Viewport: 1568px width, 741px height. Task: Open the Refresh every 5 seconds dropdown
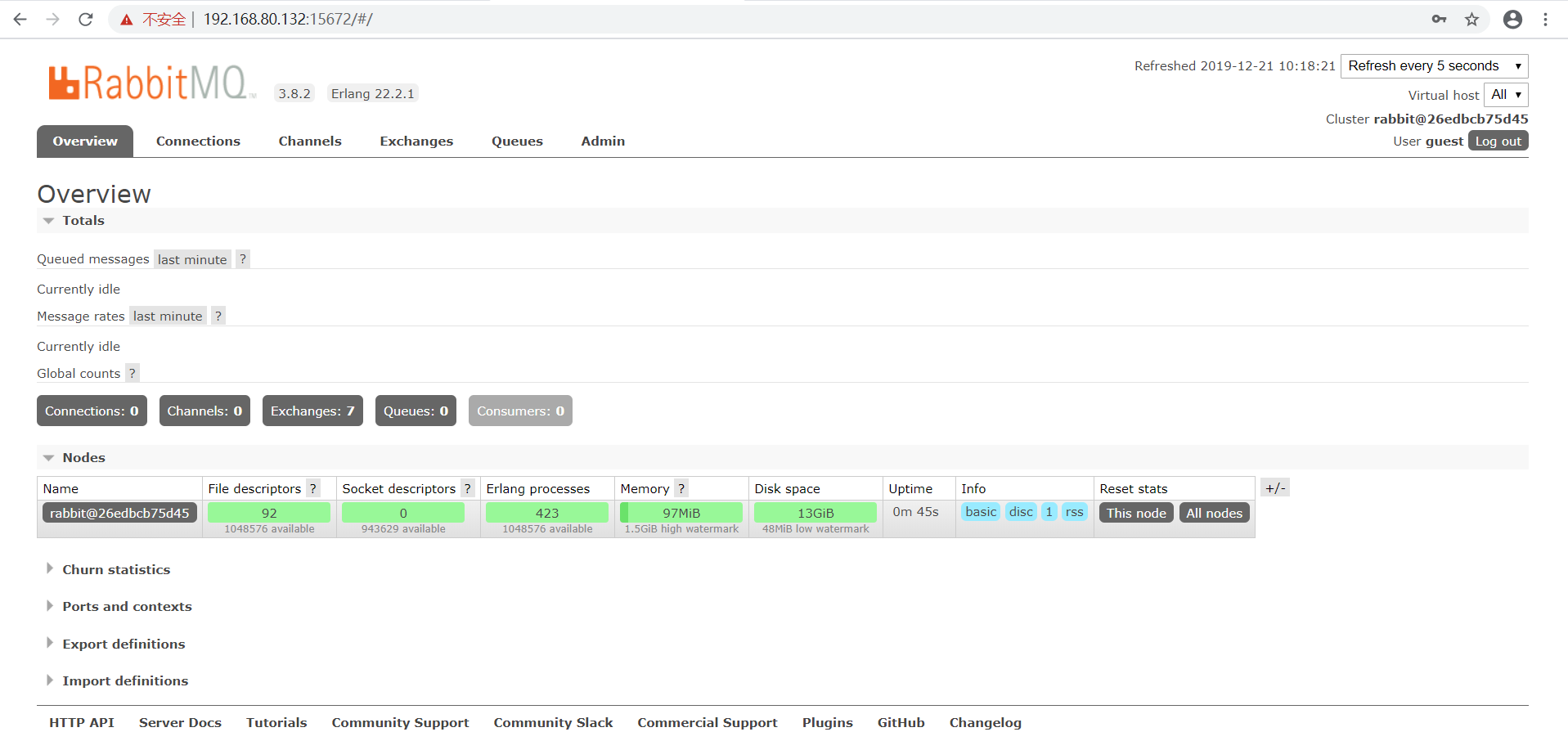pyautogui.click(x=1435, y=66)
